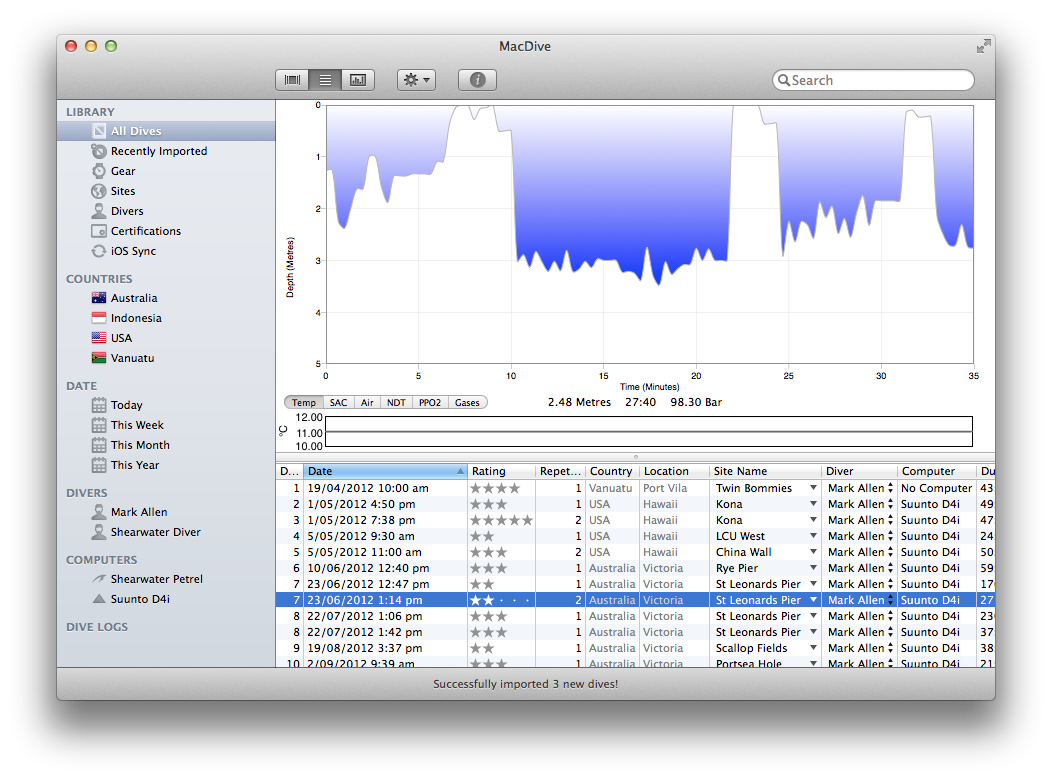
Task: Open Diver stepper on selected dive row
Action: pyautogui.click(x=890, y=600)
